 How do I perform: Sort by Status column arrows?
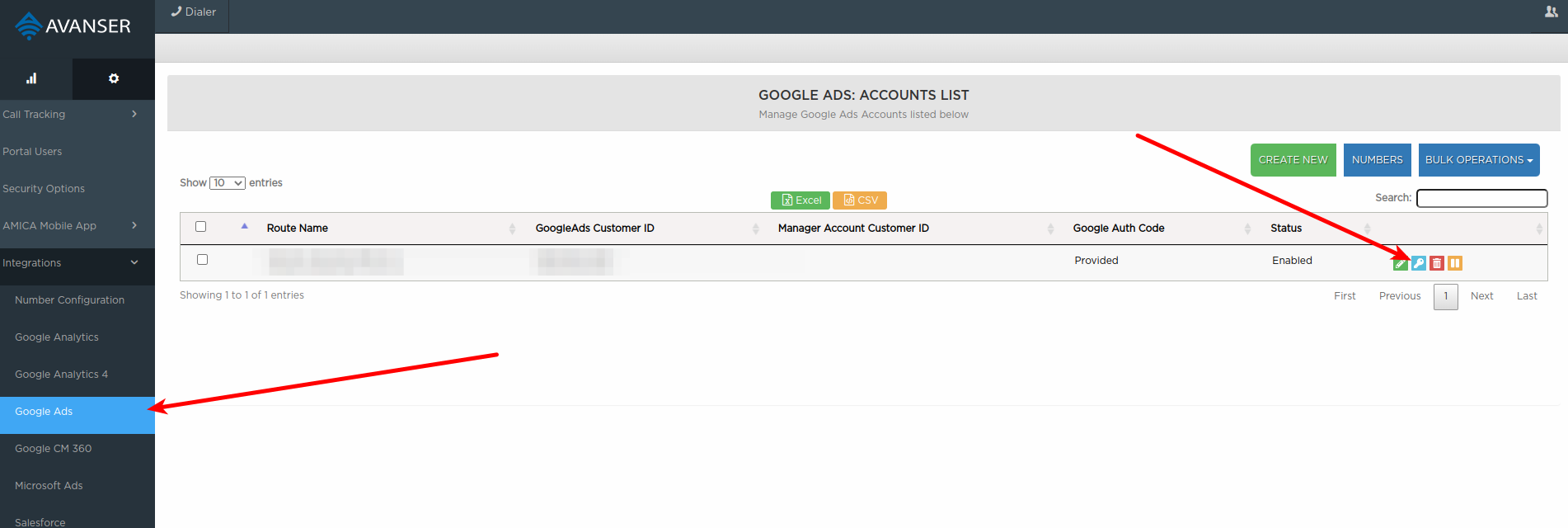pos(1367,229)
